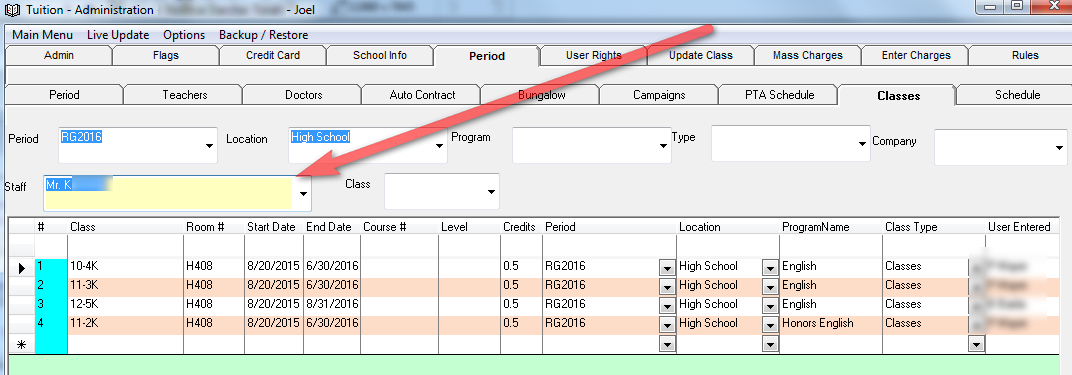
Task: Click the Level filter cell under header
Action: coord(469,247)
